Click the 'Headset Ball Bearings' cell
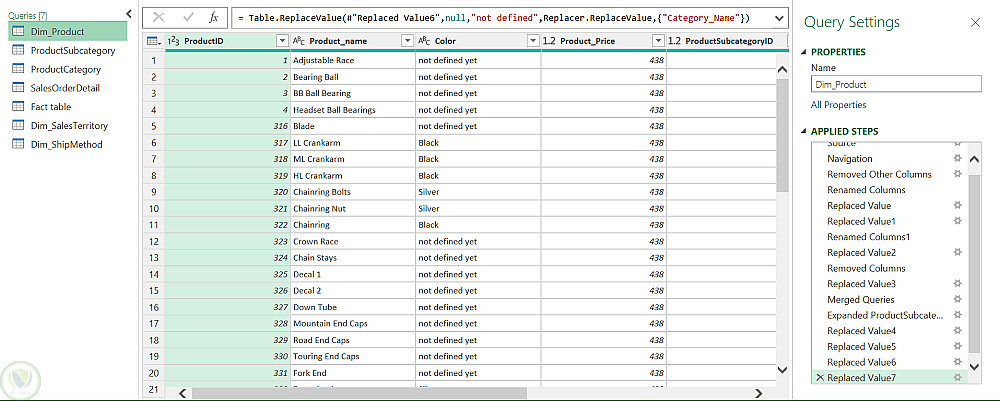This screenshot has width=1000, height=401. coord(353,110)
